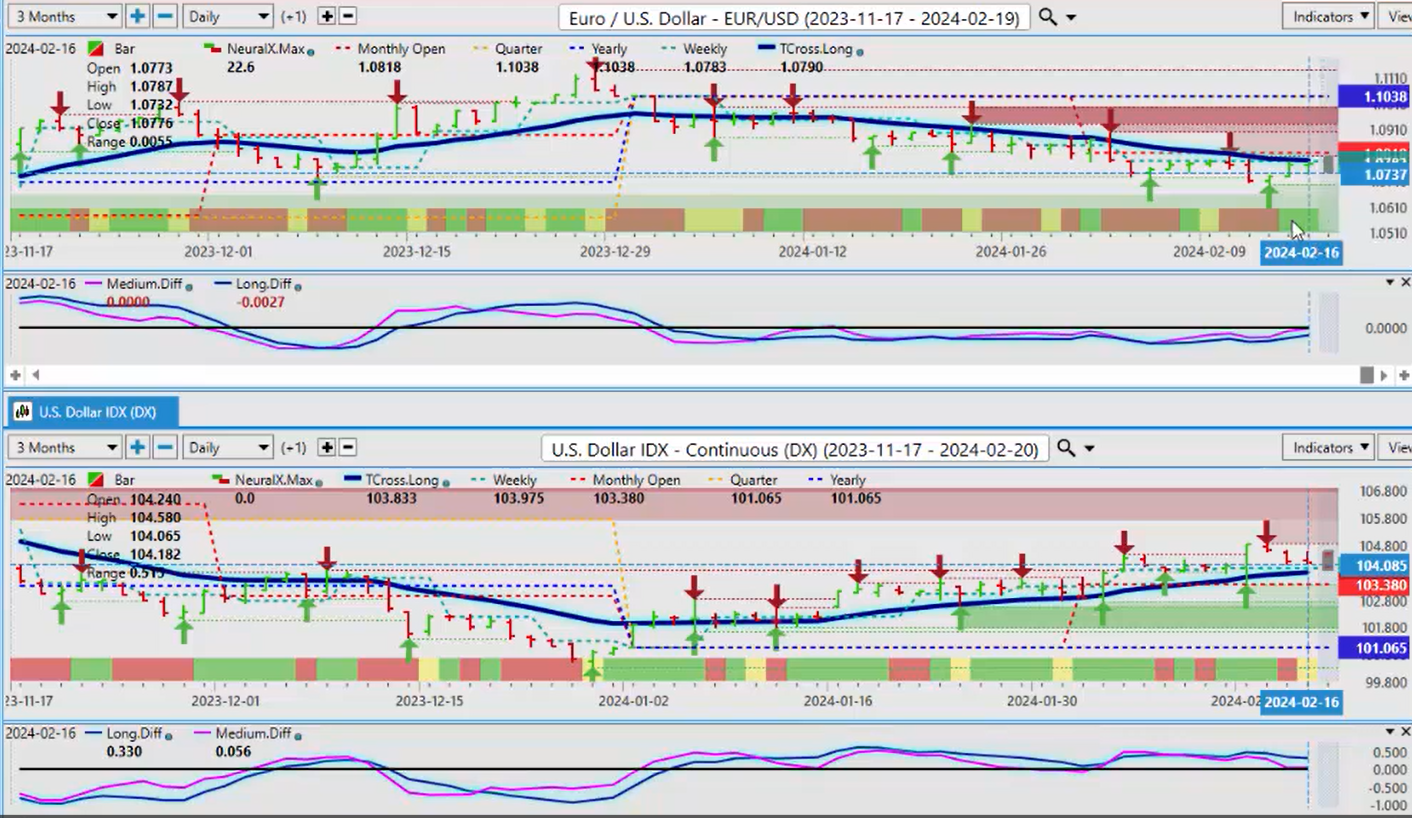Viewport: 1412px width, 818px height.
Task: Open the Daily interval dropdown in DX chart
Action: click(x=228, y=447)
